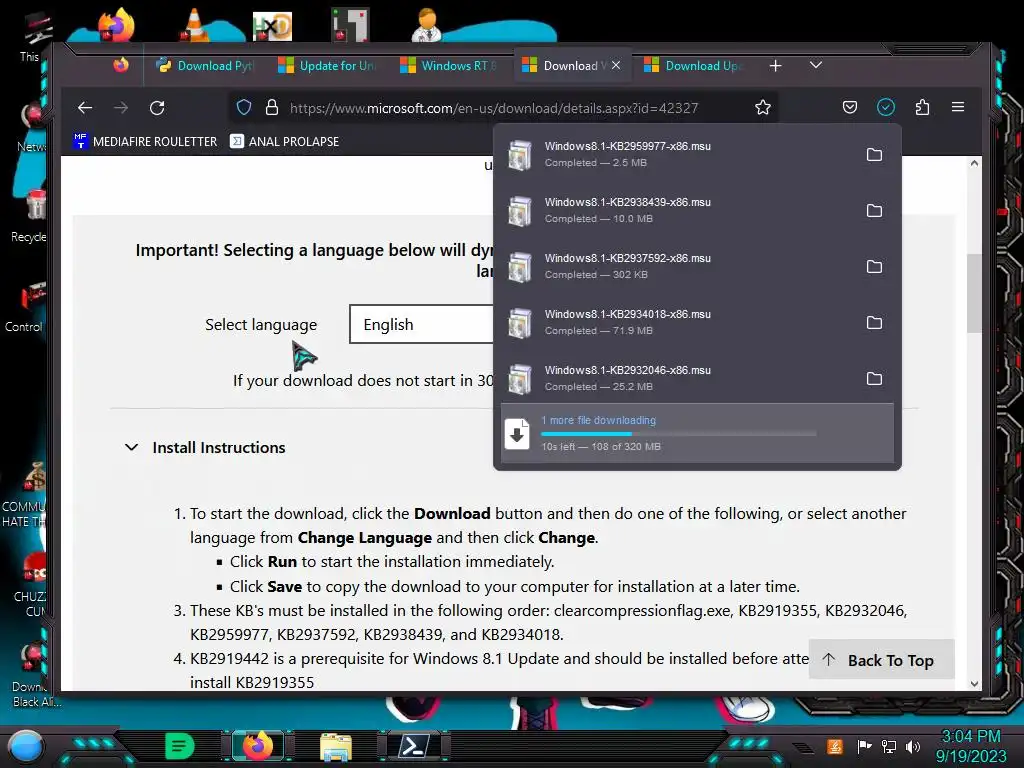The width and height of the screenshot is (1024, 768).
Task: Open the green notes app in taskbar
Action: 180,746
